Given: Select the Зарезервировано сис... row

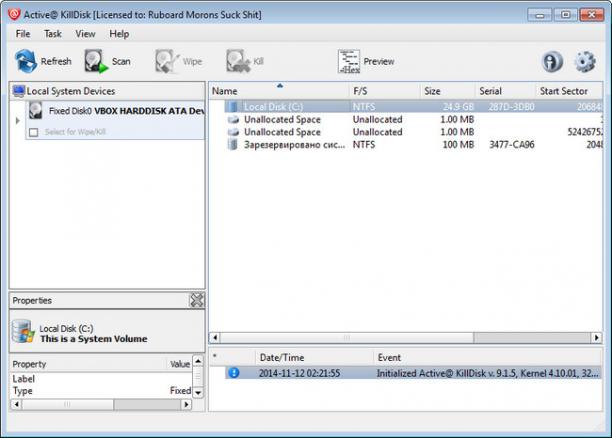Looking at the screenshot, I should click(413, 144).
